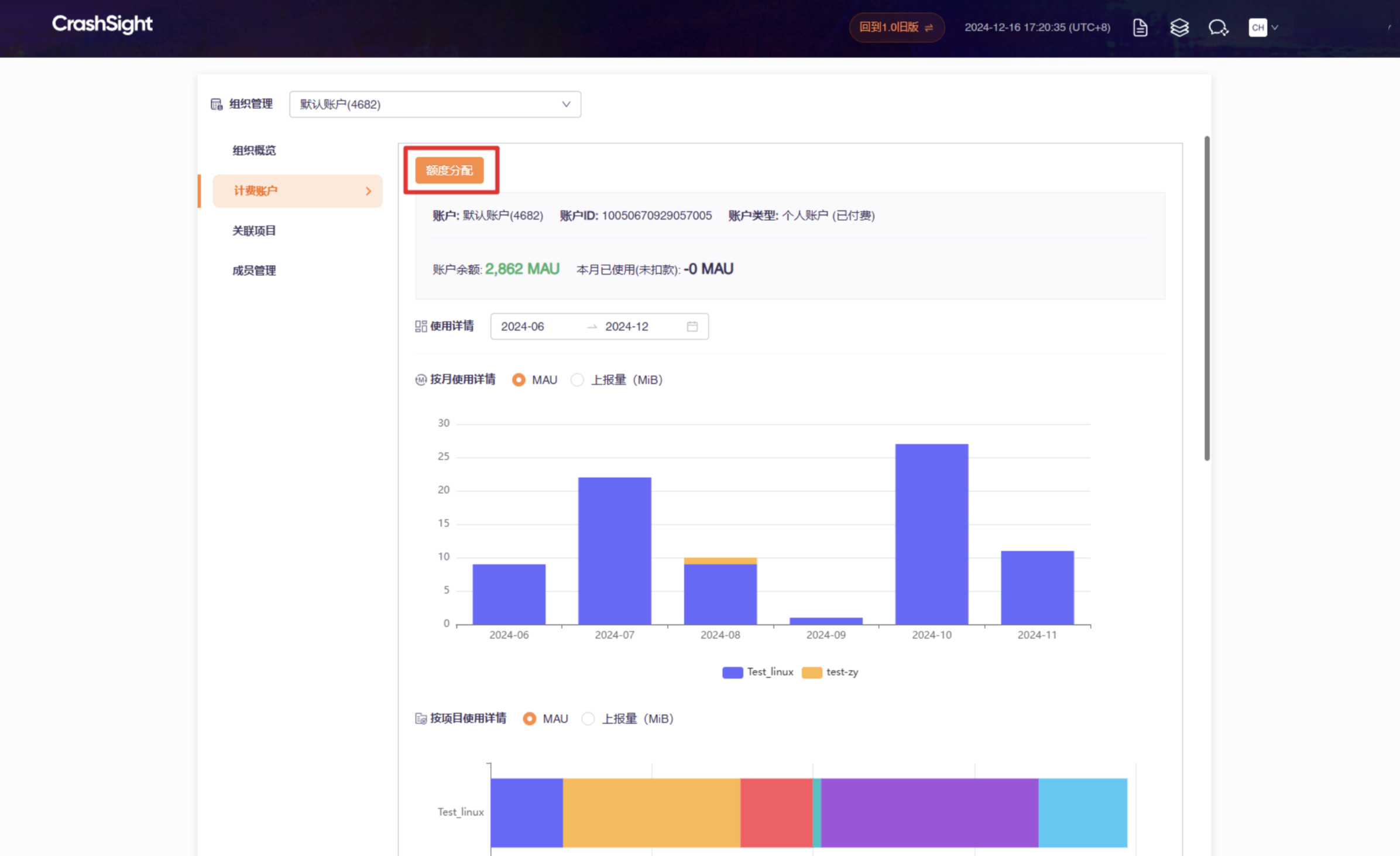Screen dimensions: 1400x856
Task: Open the documentation page icon in header
Action: pos(1140,28)
